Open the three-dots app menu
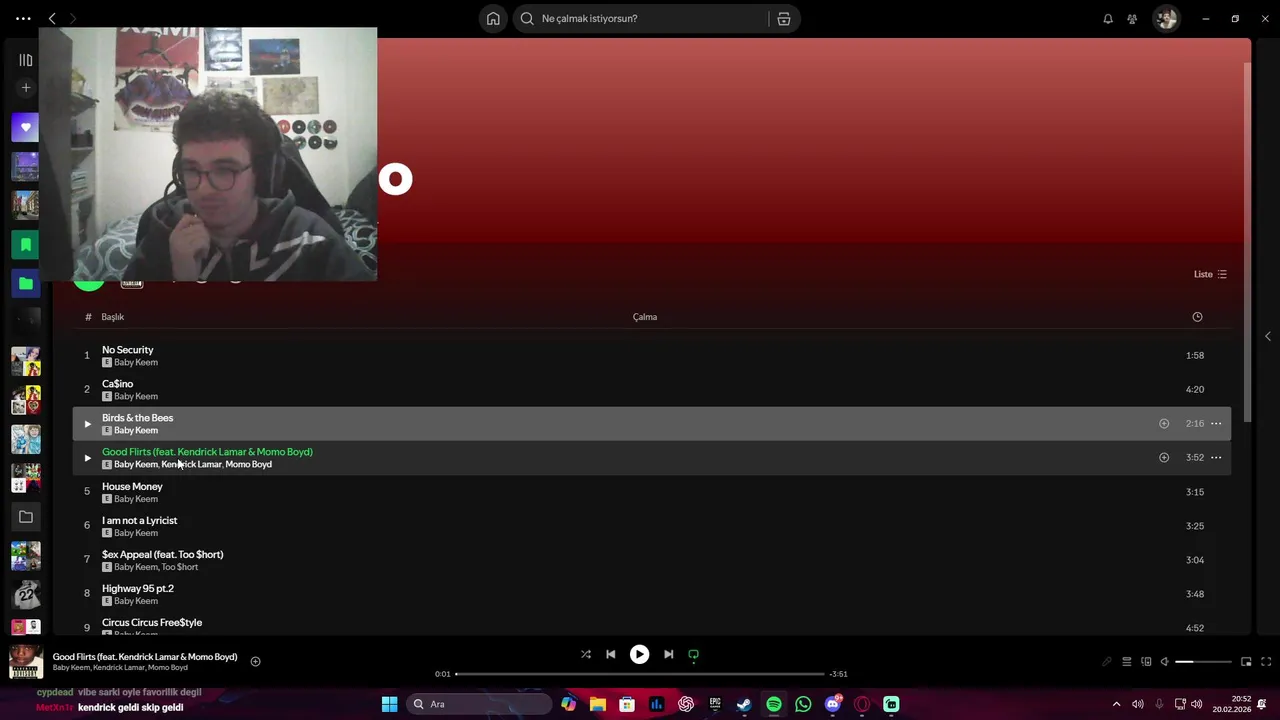 (x=23, y=18)
